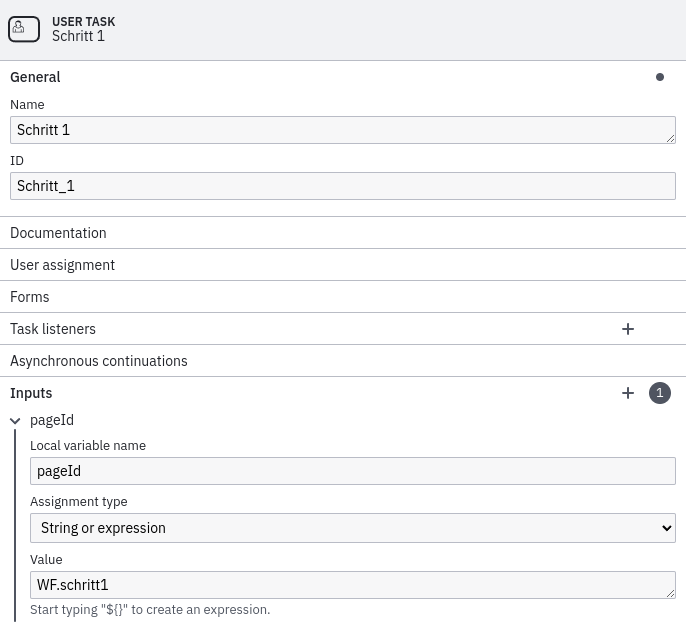Collapse the Inputs section header

(31, 393)
